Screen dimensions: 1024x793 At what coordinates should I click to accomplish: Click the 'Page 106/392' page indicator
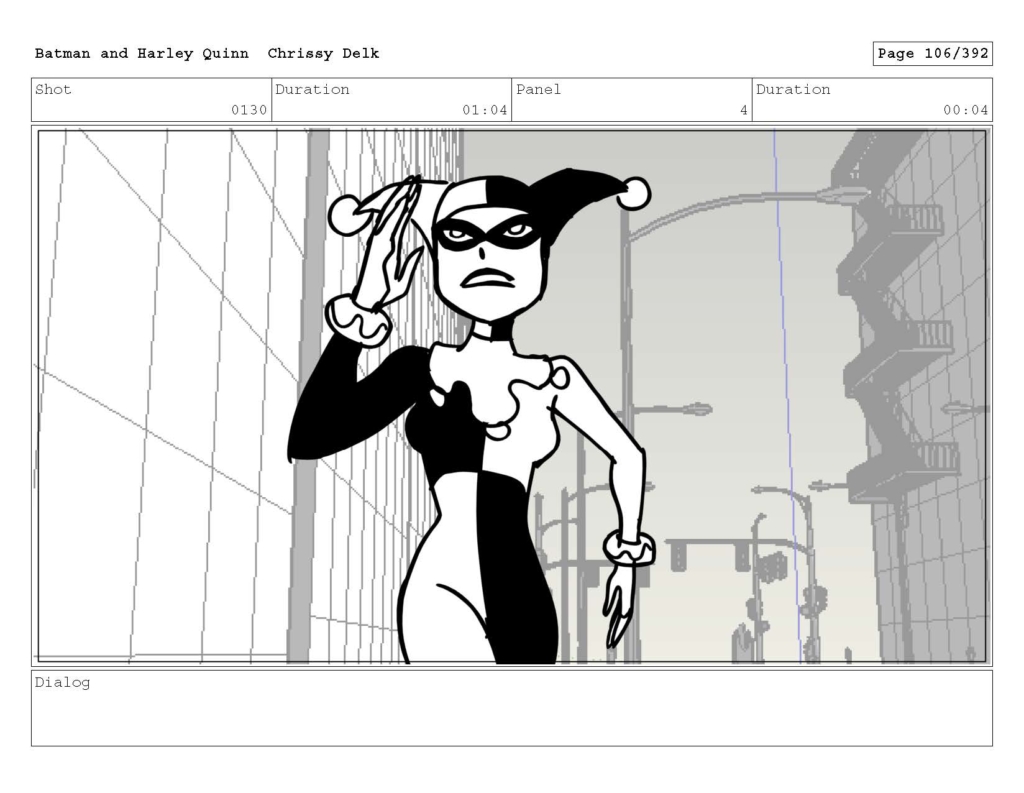click(933, 54)
